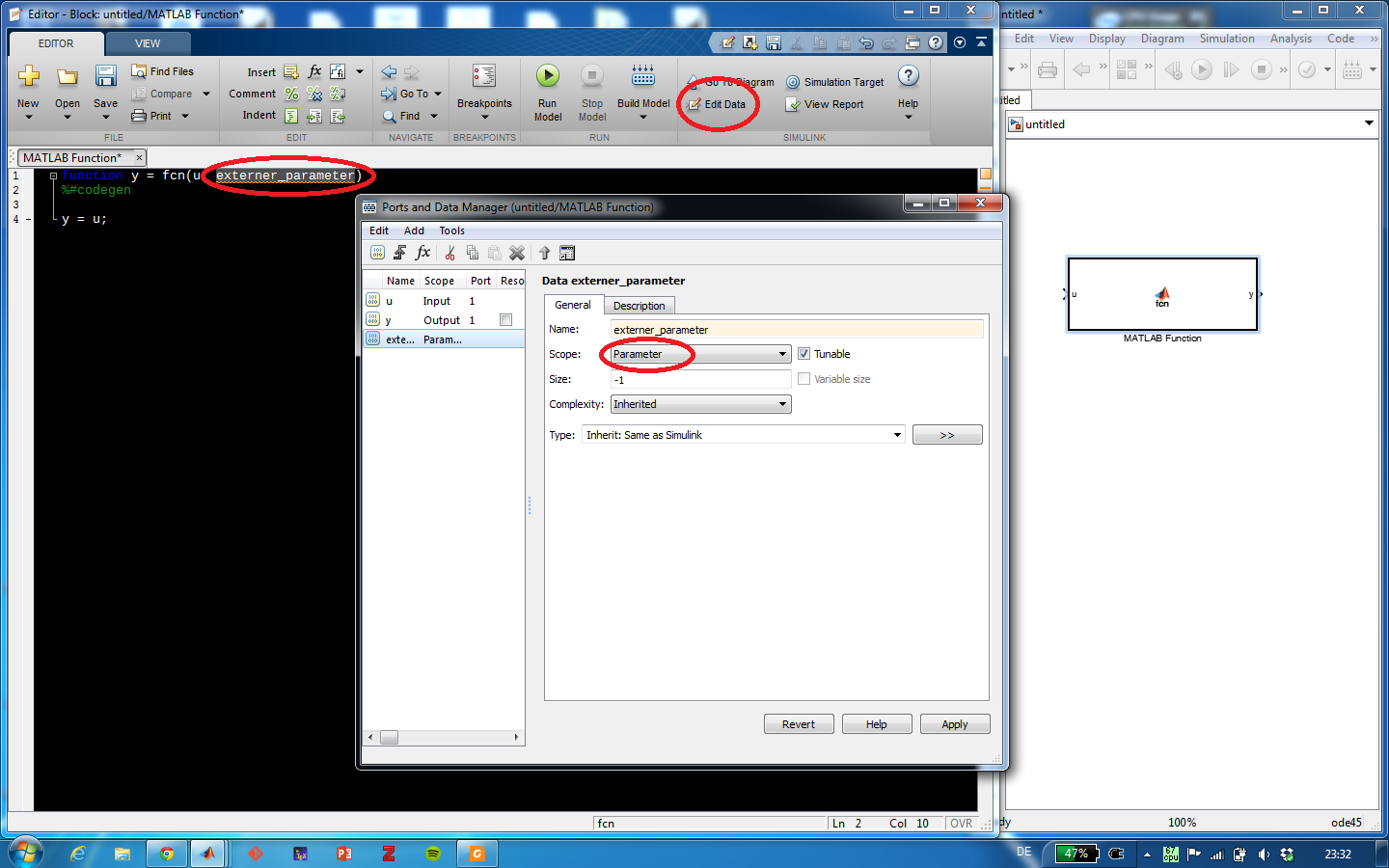The image size is (1389, 868).
Task: Switch to the VIEW ribbon tab
Action: [148, 43]
